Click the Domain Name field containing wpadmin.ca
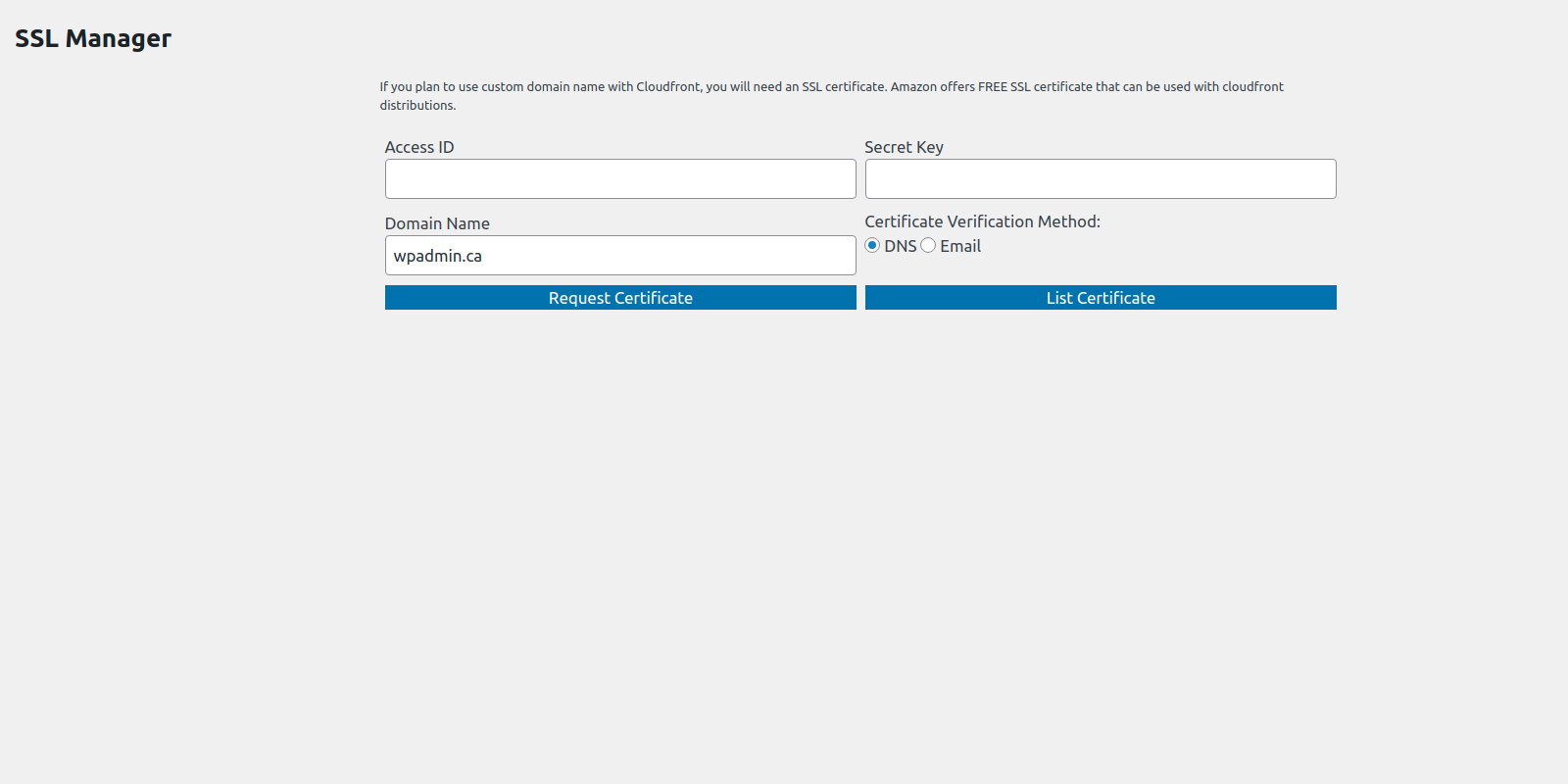Image resolution: width=1568 pixels, height=784 pixels. [619, 255]
